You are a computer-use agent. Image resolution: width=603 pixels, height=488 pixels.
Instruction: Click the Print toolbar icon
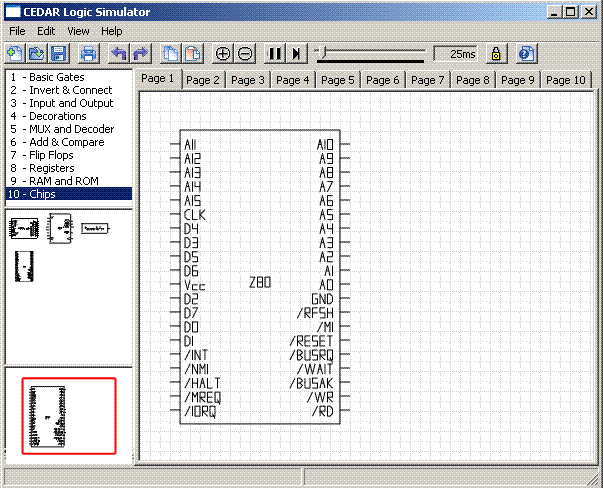88,53
